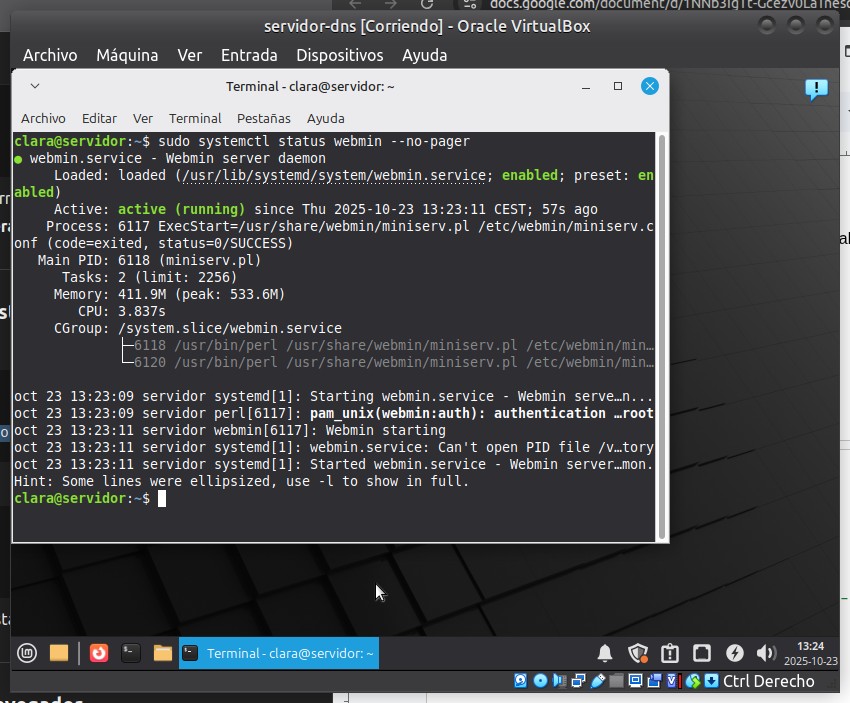Open the terminal window menu chevron
Screen dimensions: 850x703
[x=35, y=87]
